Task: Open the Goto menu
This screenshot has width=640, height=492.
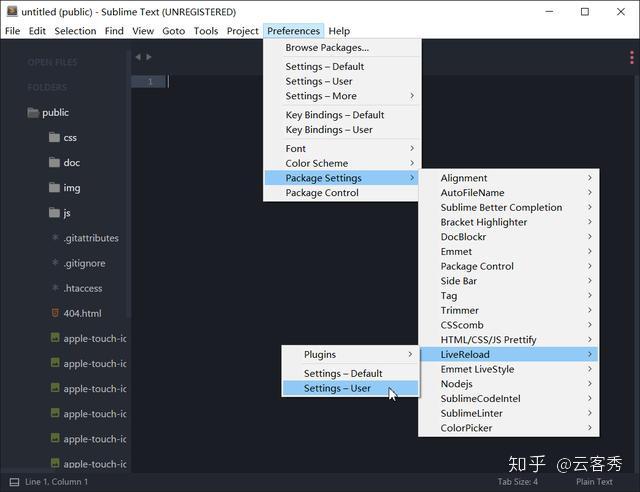Action: (x=173, y=31)
